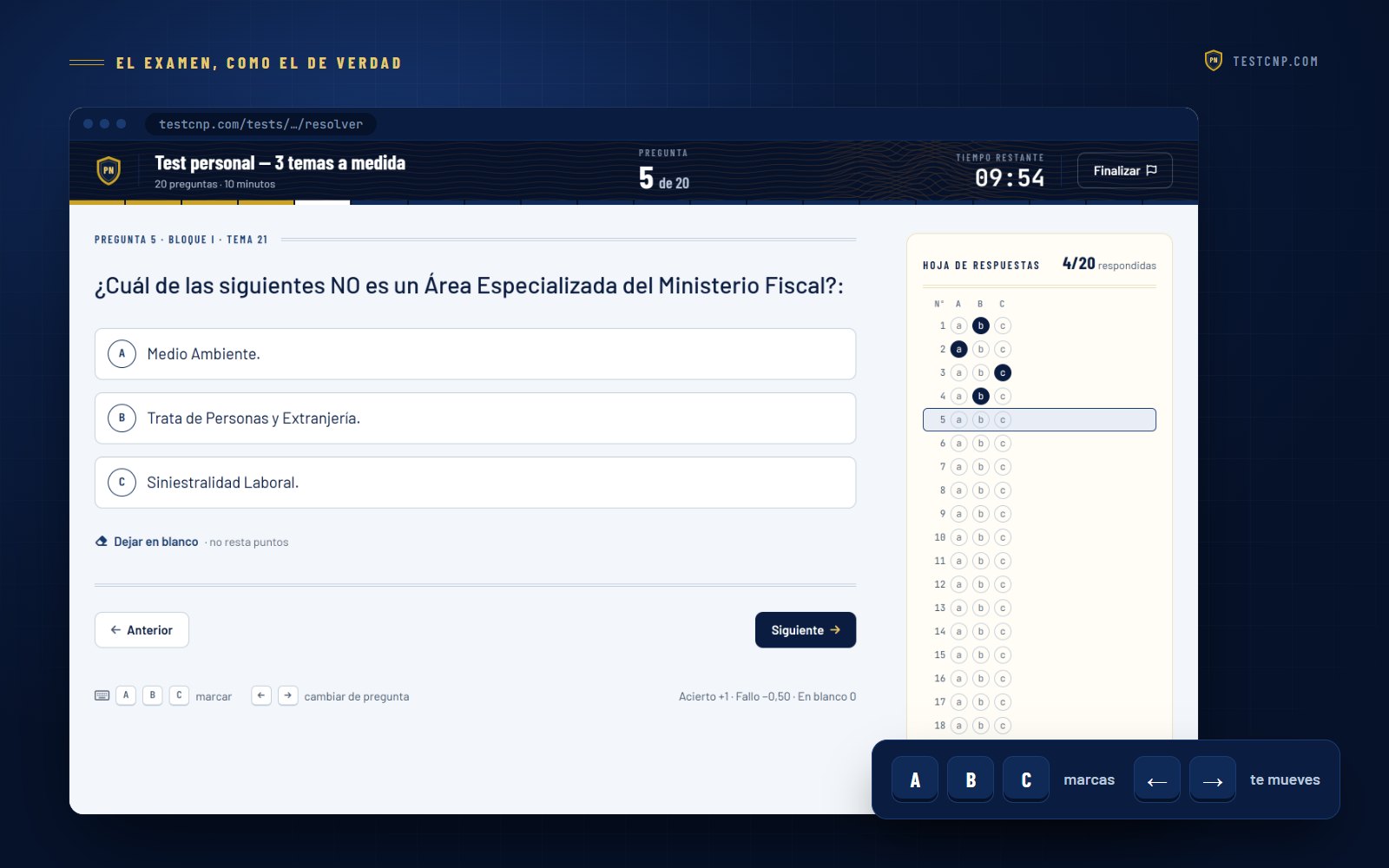Image resolution: width=1389 pixels, height=868 pixels.
Task: Mark bubble c for question 1 on answer sheet
Action: [1003, 325]
